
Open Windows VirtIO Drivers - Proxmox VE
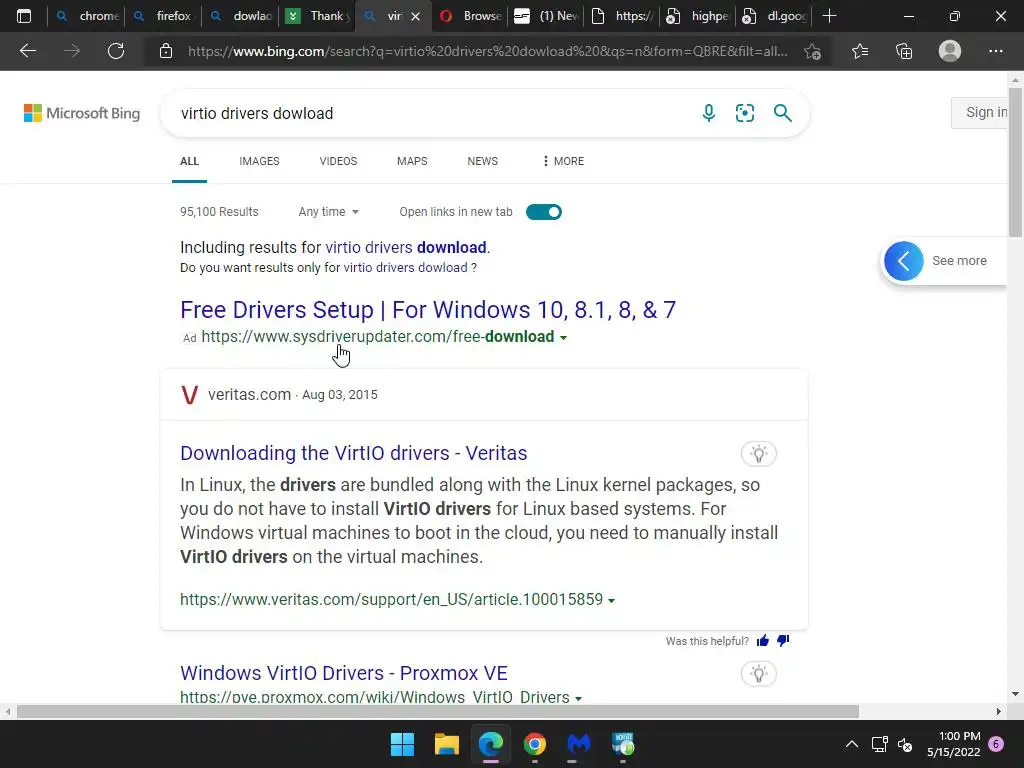(344, 673)
